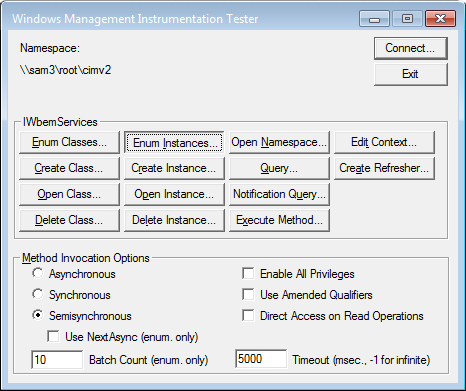
Task: Click the Batch Count input field
Action: pyautogui.click(x=57, y=360)
